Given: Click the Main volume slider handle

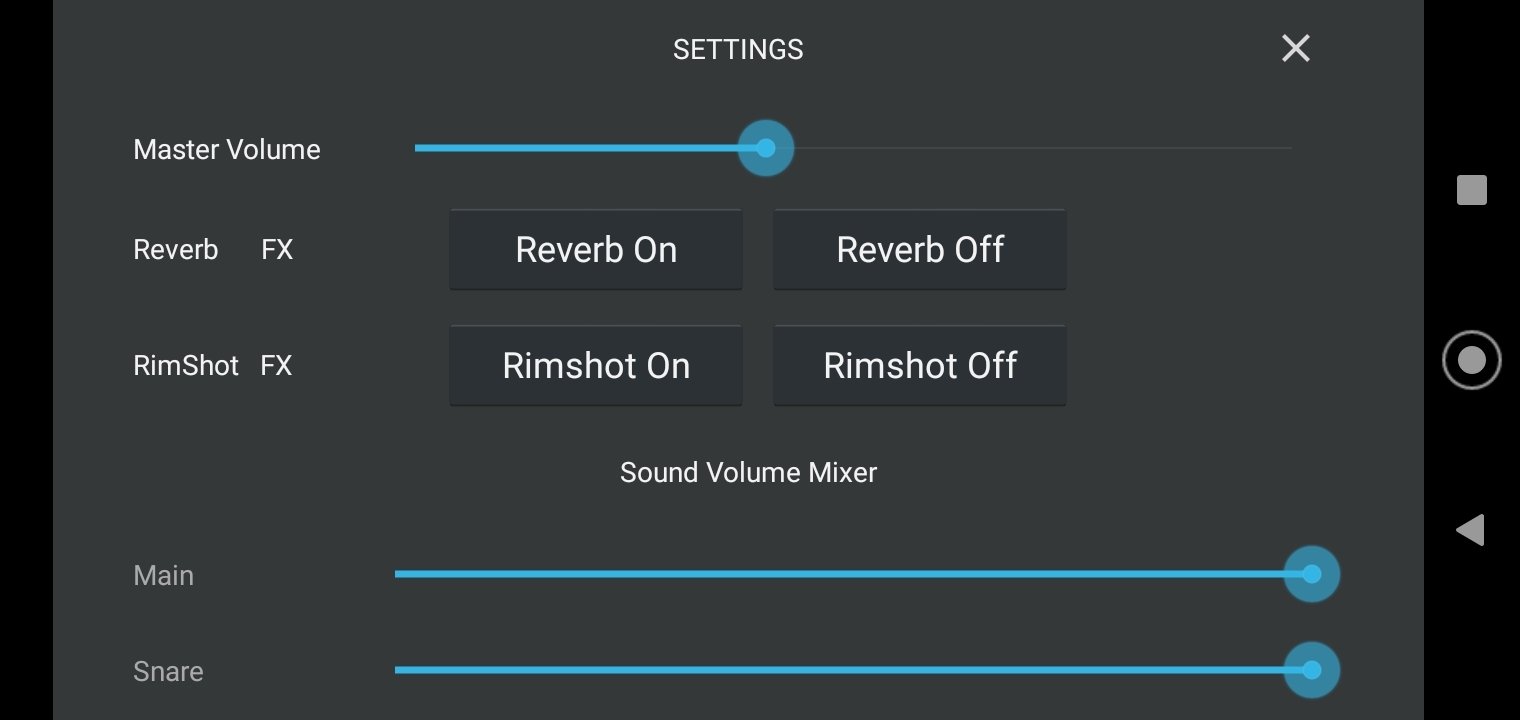Looking at the screenshot, I should pos(1311,574).
